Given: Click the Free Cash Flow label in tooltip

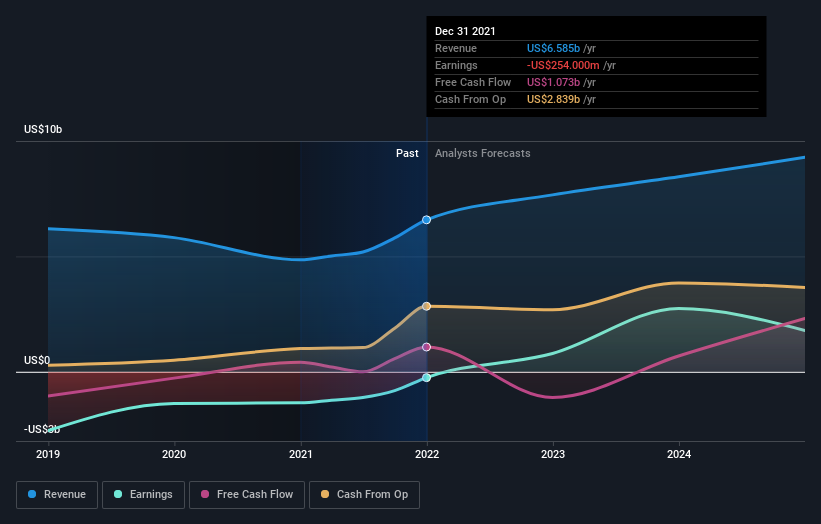Looking at the screenshot, I should click(473, 82).
